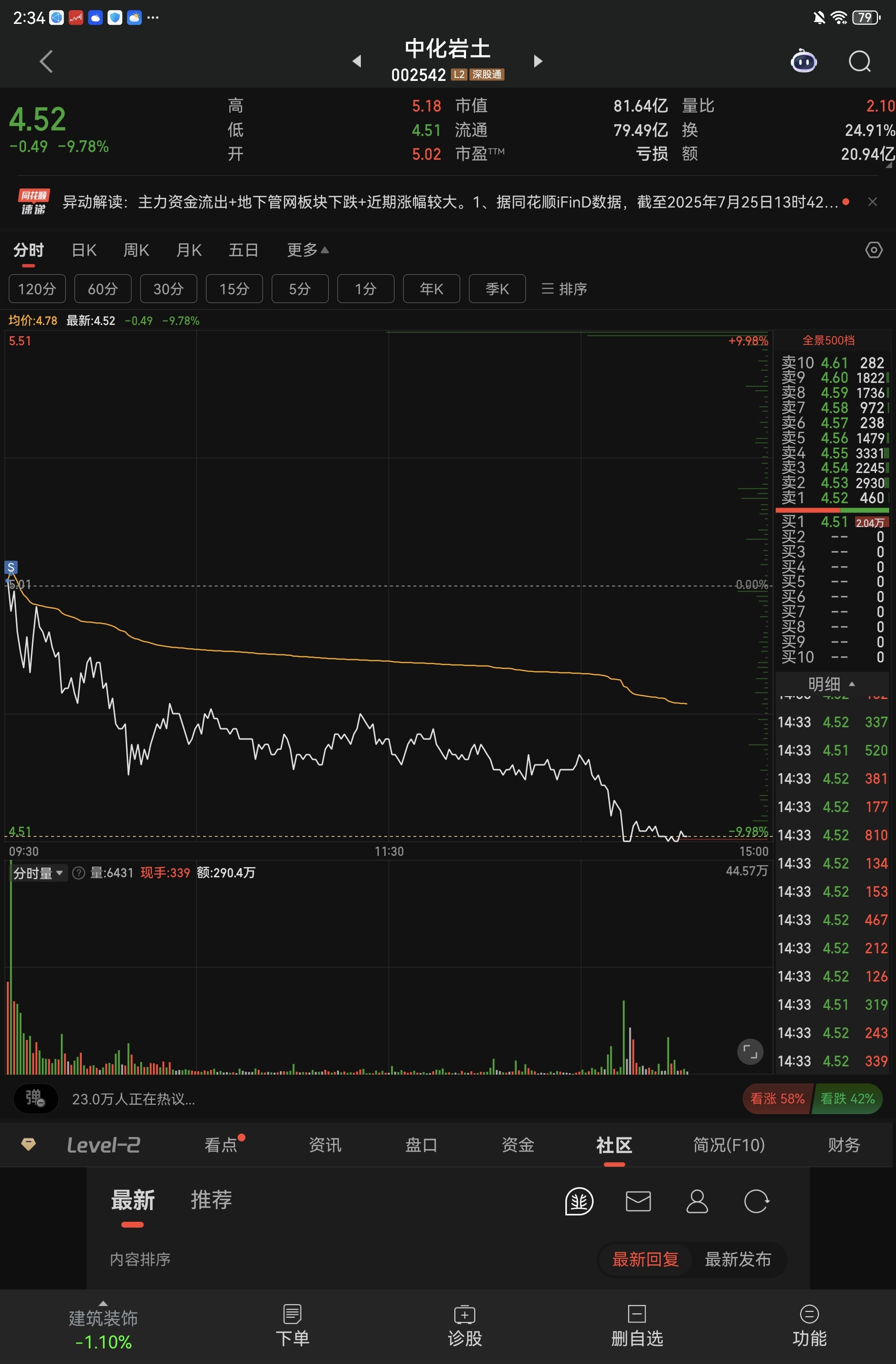Select the 1分 period button
Viewport: 896px width, 1364px height.
[x=366, y=288]
